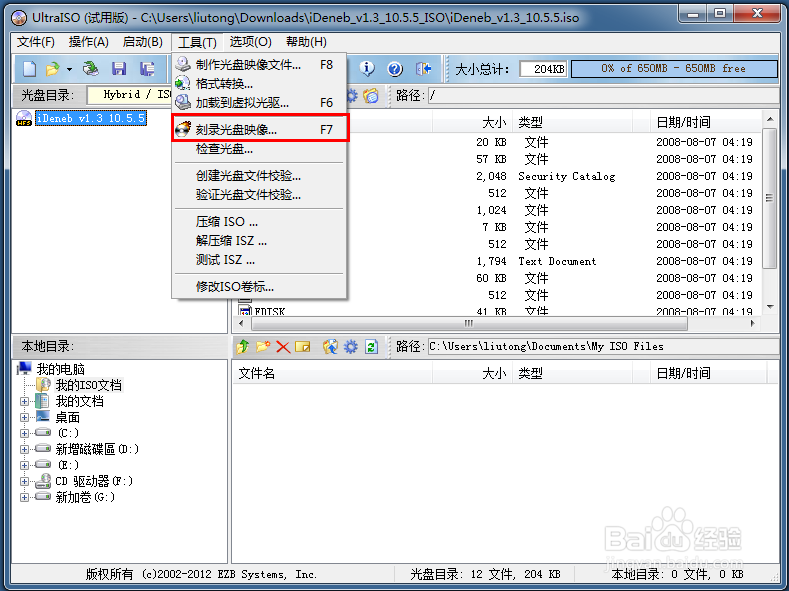Expand the (E:) drive node
The width and height of the screenshot is (789, 591).
[x=24, y=465]
